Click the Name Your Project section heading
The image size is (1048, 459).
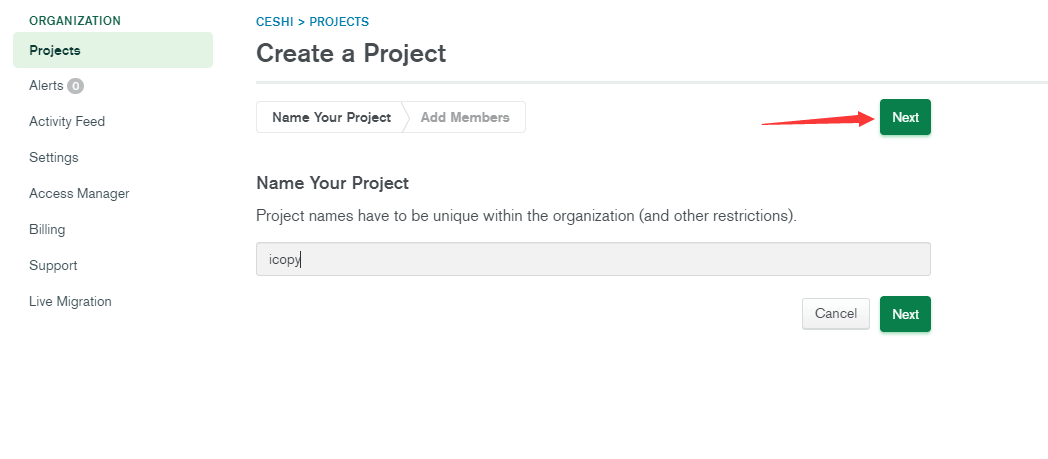(332, 183)
